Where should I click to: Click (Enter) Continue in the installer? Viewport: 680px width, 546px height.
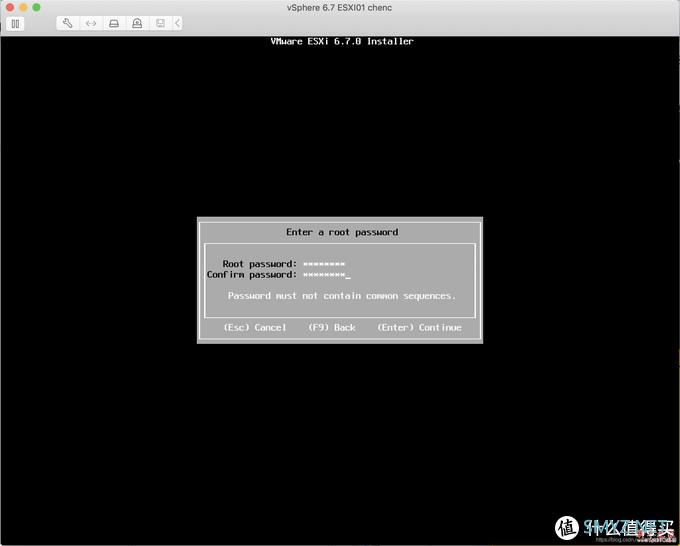[x=419, y=327]
